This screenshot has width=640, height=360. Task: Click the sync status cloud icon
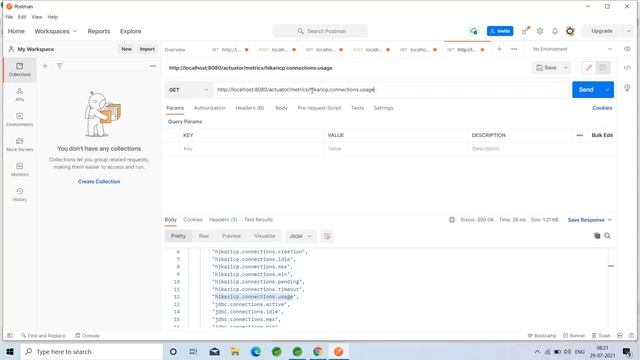click(473, 31)
